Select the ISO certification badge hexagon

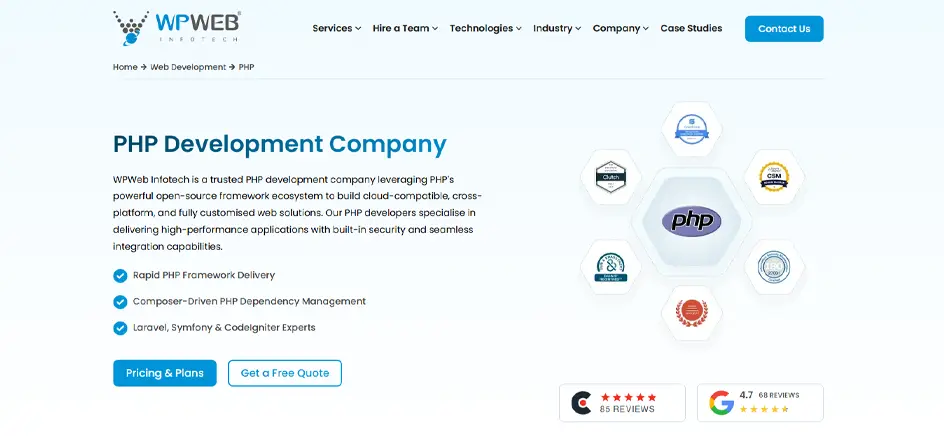point(774,267)
